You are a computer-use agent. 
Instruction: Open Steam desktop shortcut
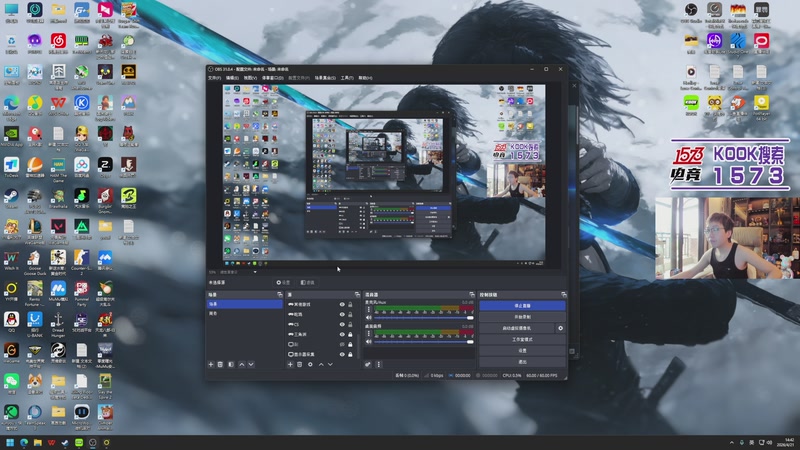[11, 198]
